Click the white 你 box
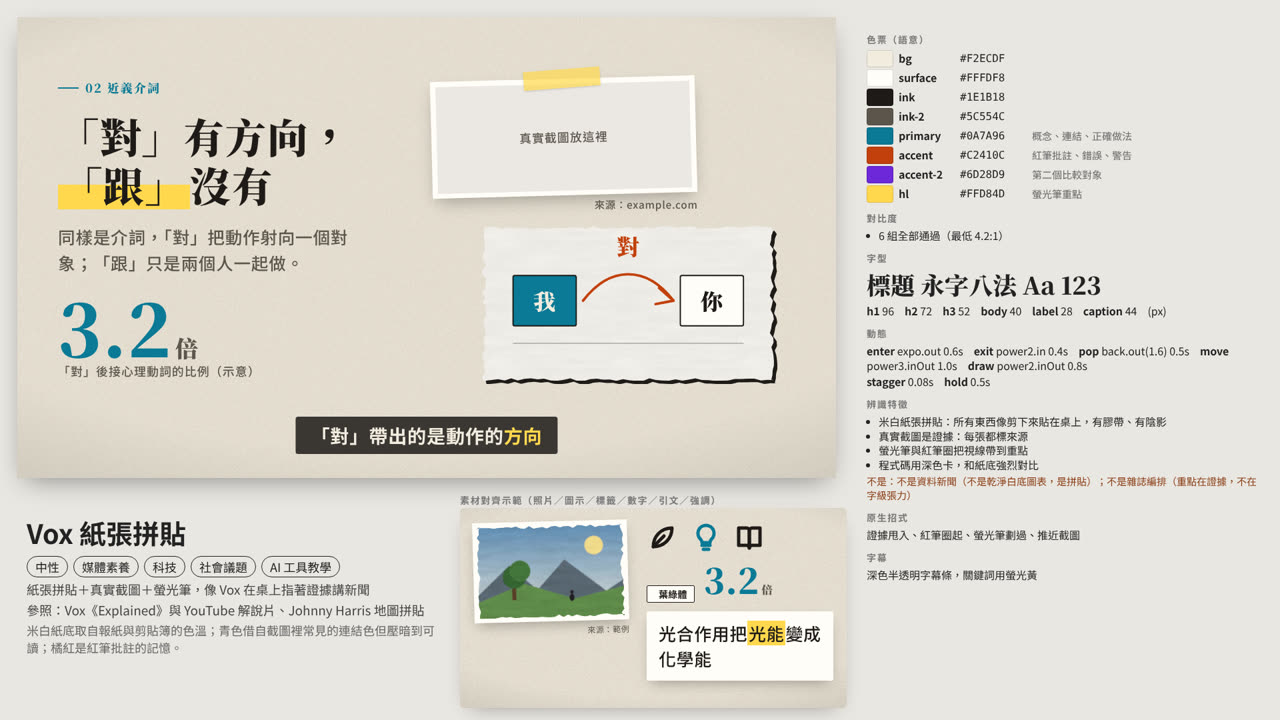The image size is (1280, 720). coord(712,301)
